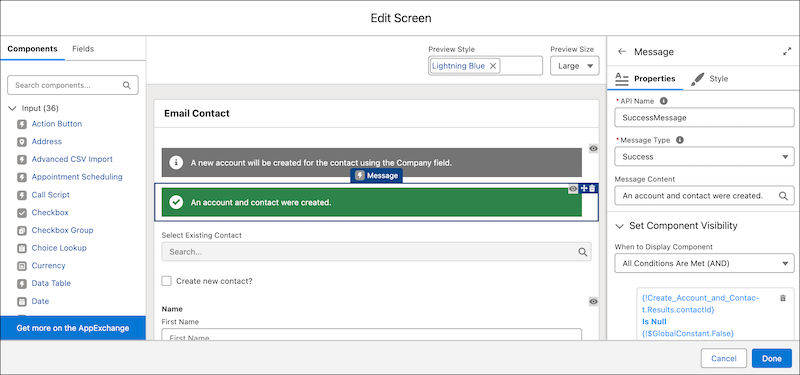Screen dimensions: 800x375
Task: Click the search magnifier in components search
Action: point(127,85)
